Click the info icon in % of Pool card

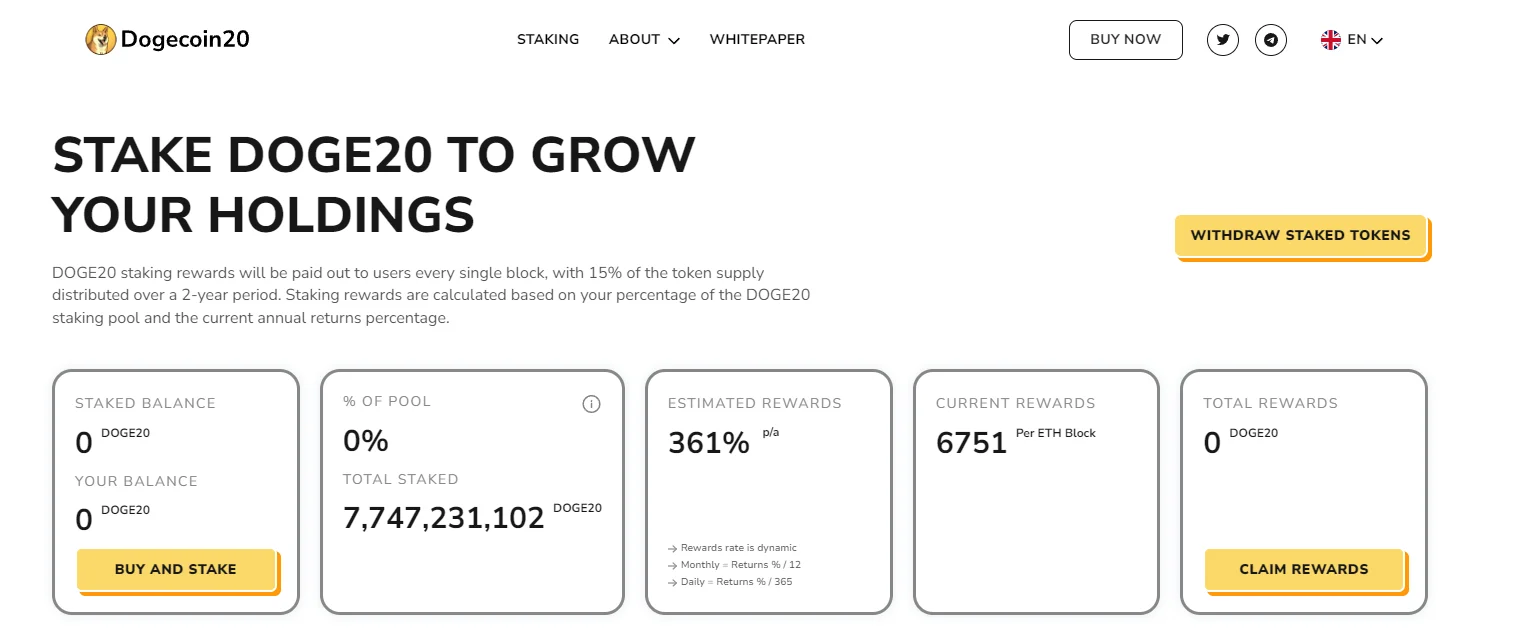tap(591, 404)
